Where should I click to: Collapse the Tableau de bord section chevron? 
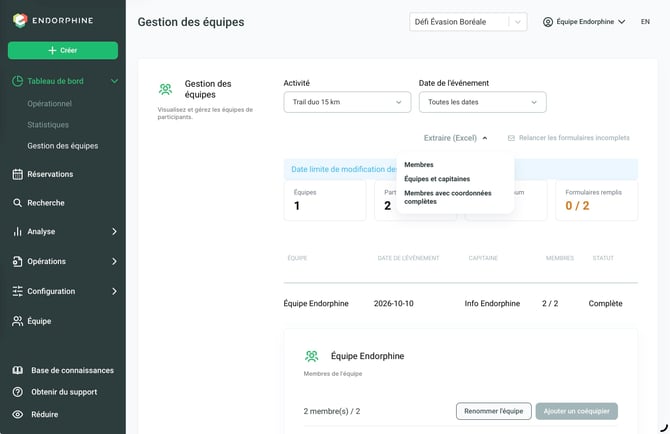click(114, 81)
